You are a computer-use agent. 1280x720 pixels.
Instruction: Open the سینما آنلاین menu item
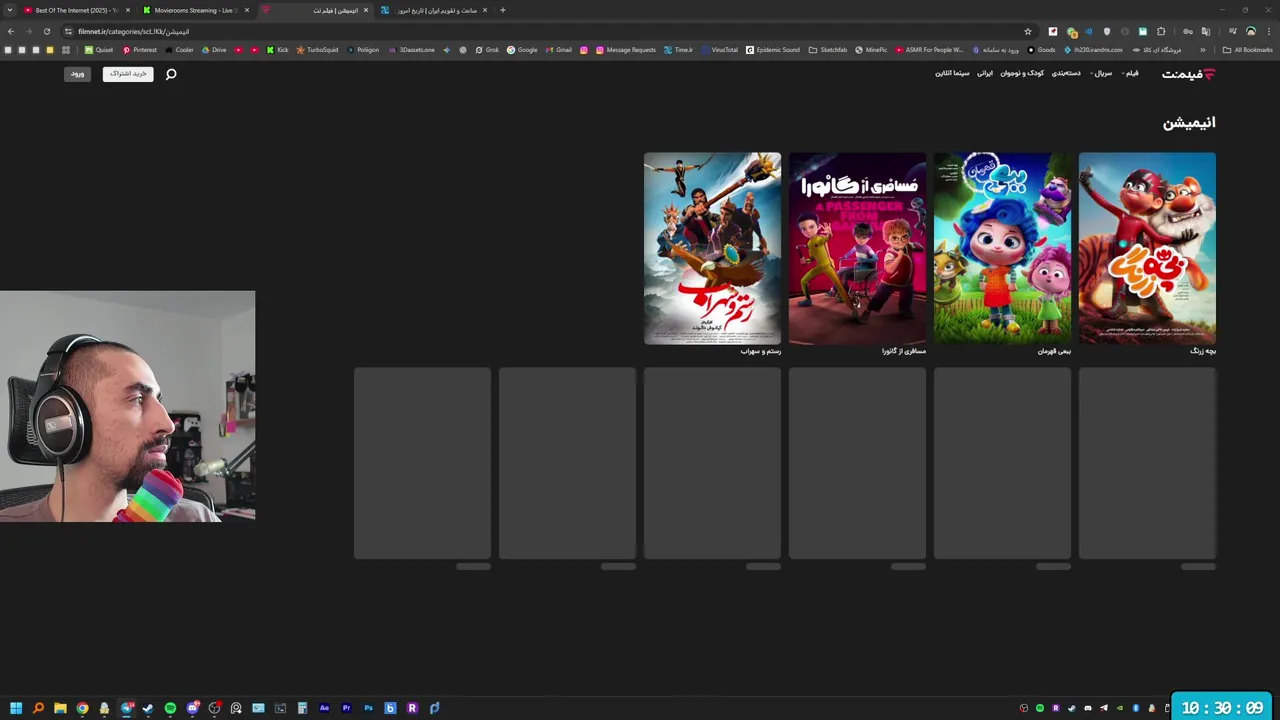point(952,73)
